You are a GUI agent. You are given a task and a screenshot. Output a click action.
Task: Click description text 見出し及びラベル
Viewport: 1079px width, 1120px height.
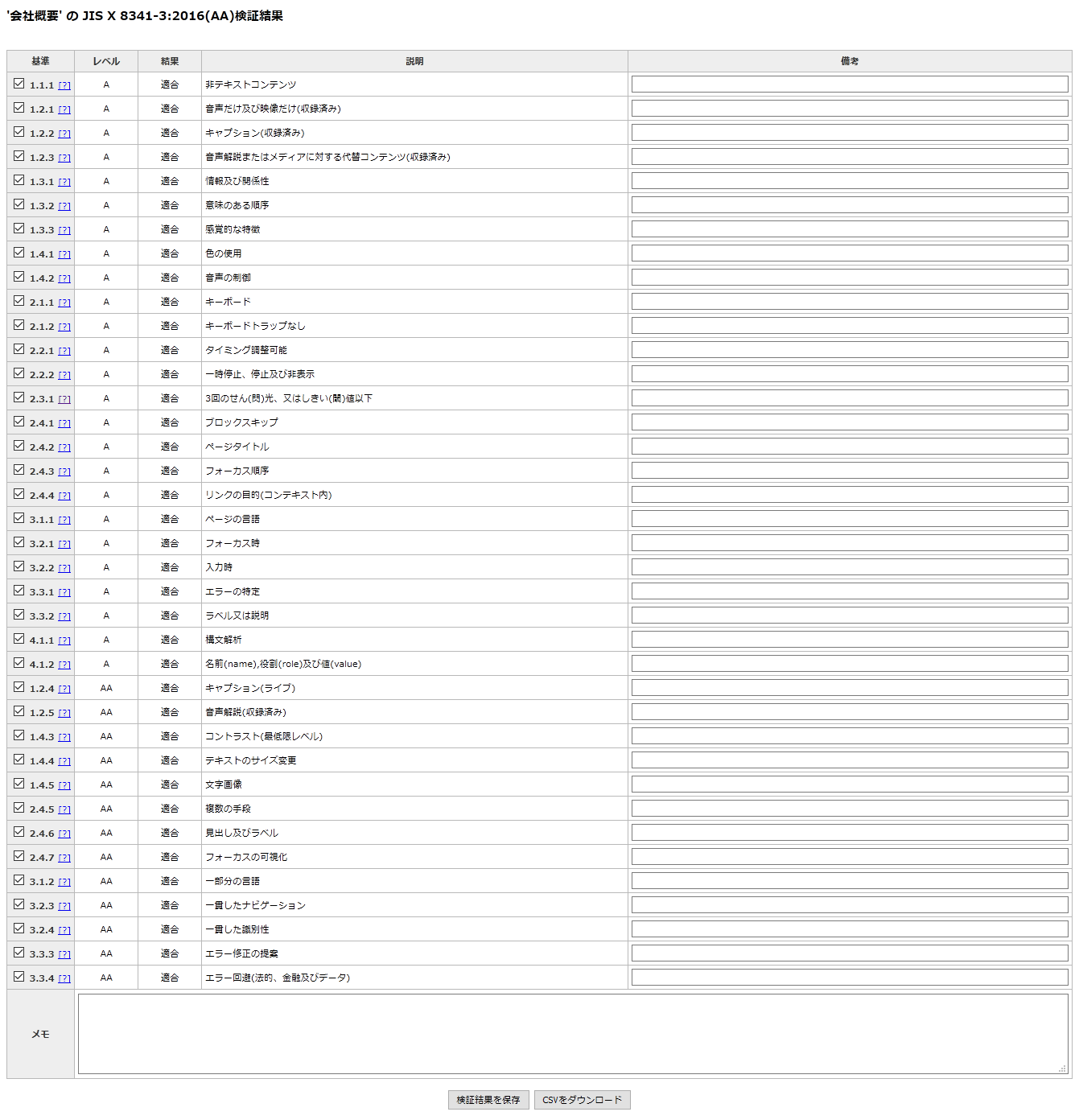click(241, 833)
